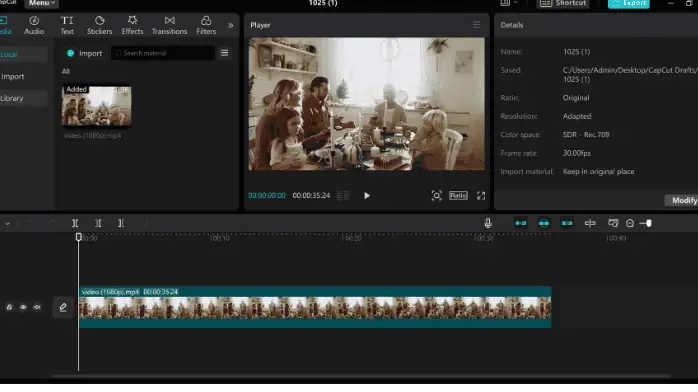Open the Stickers panel
This screenshot has height=392, width=698.
pos(99,25)
